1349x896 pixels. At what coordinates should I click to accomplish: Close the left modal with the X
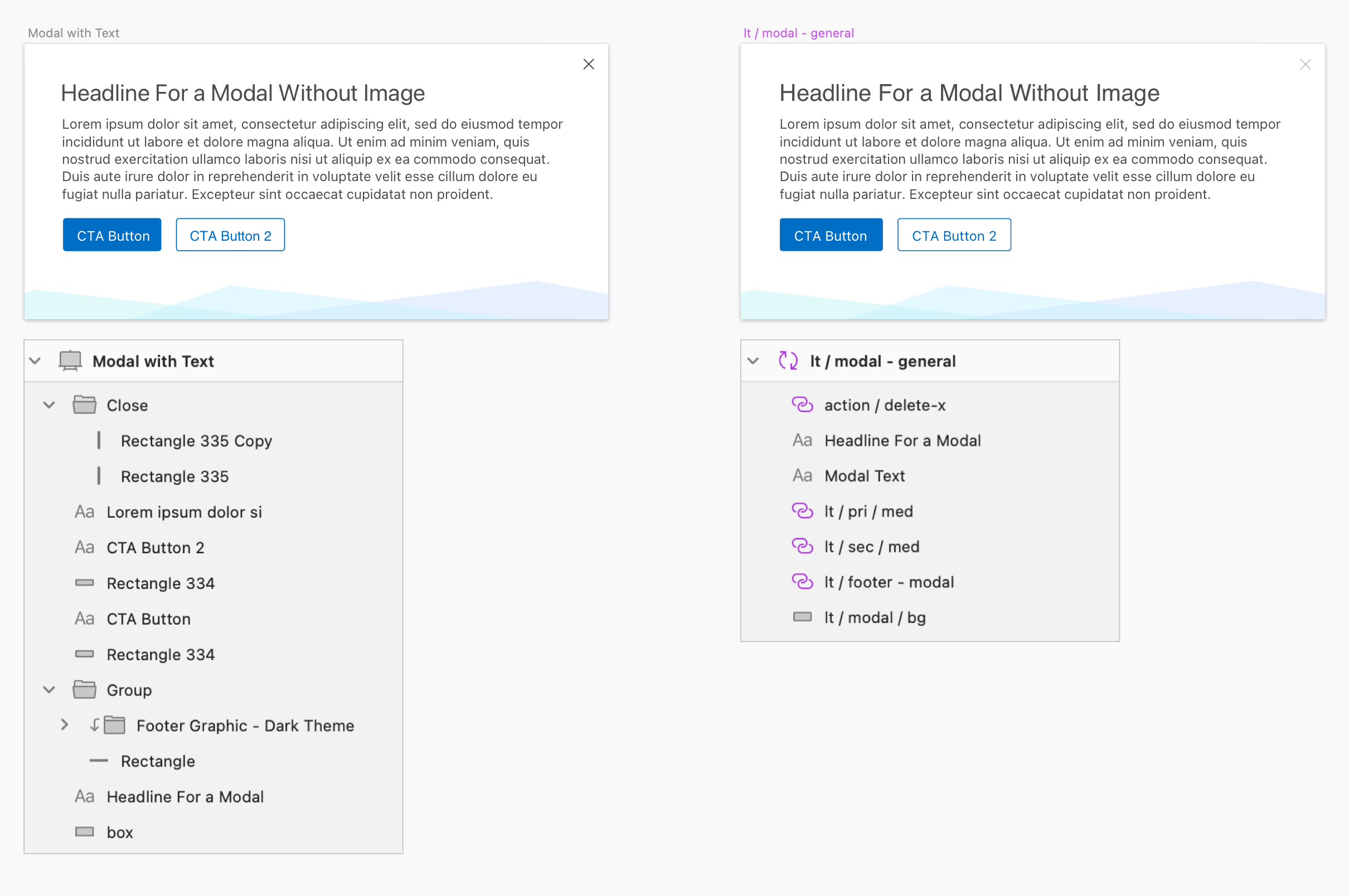[x=588, y=64]
